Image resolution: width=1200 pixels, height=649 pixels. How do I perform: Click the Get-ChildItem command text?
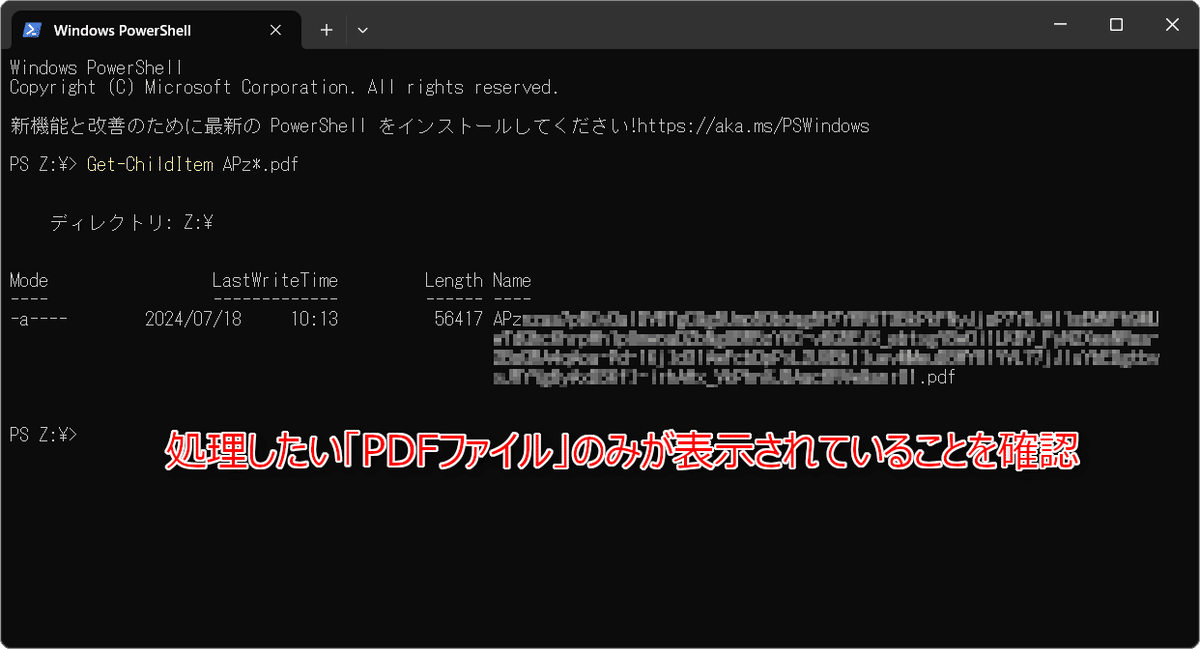click(151, 164)
